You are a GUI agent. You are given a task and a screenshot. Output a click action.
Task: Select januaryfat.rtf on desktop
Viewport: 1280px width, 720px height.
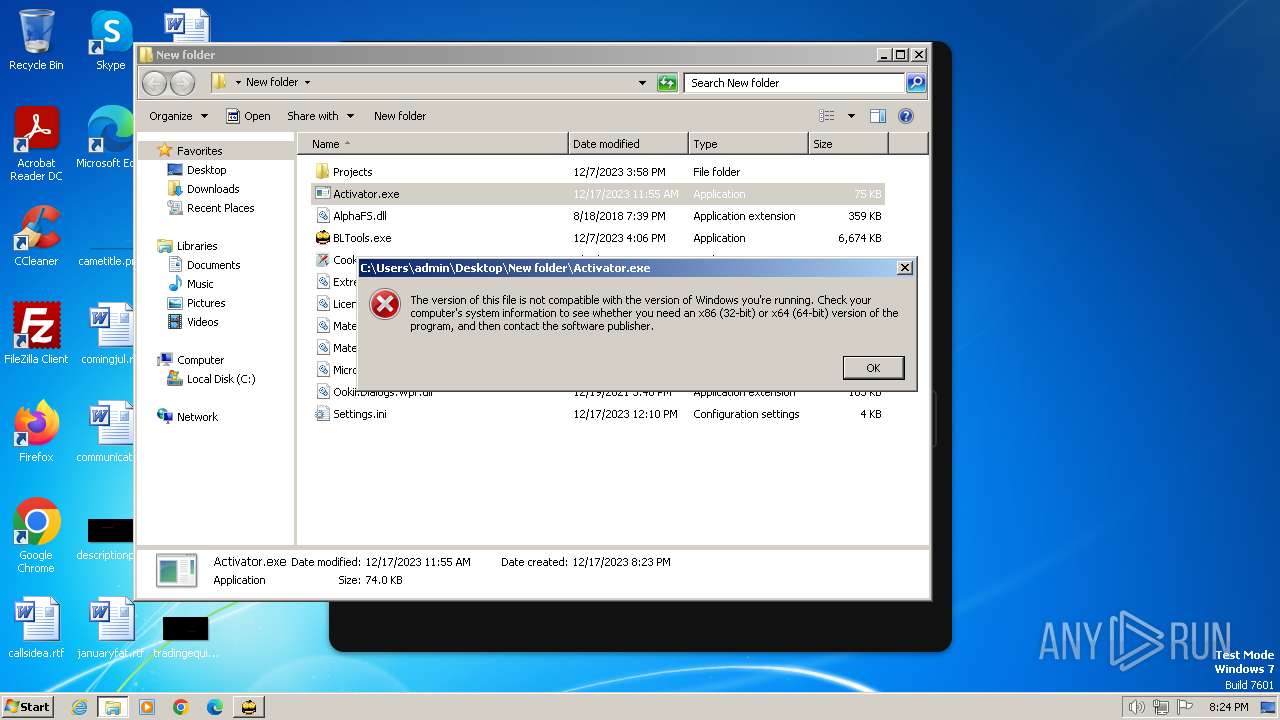point(110,628)
